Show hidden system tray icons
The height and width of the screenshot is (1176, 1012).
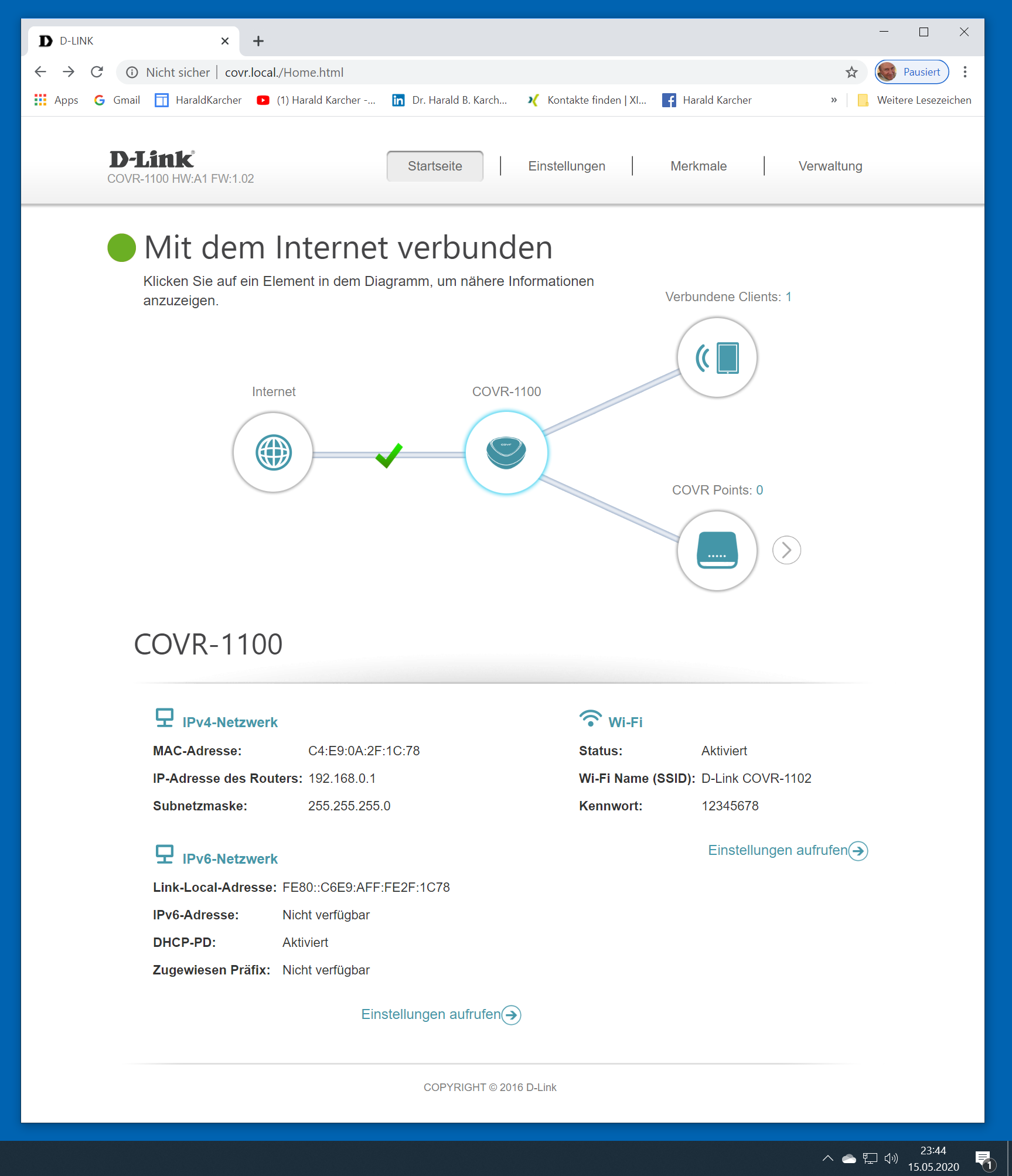[x=828, y=1158]
